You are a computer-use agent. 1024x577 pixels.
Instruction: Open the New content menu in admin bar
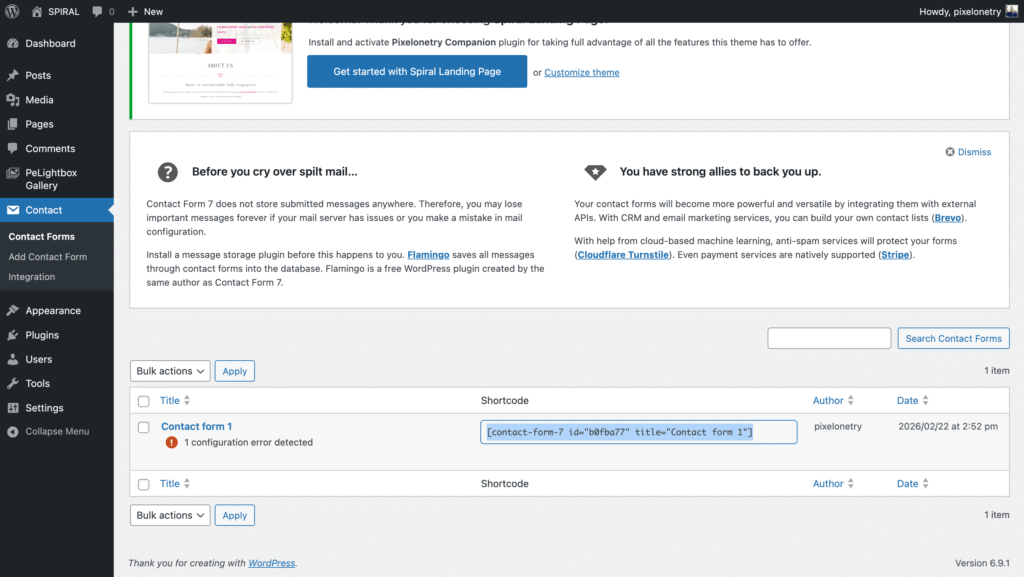tap(145, 11)
